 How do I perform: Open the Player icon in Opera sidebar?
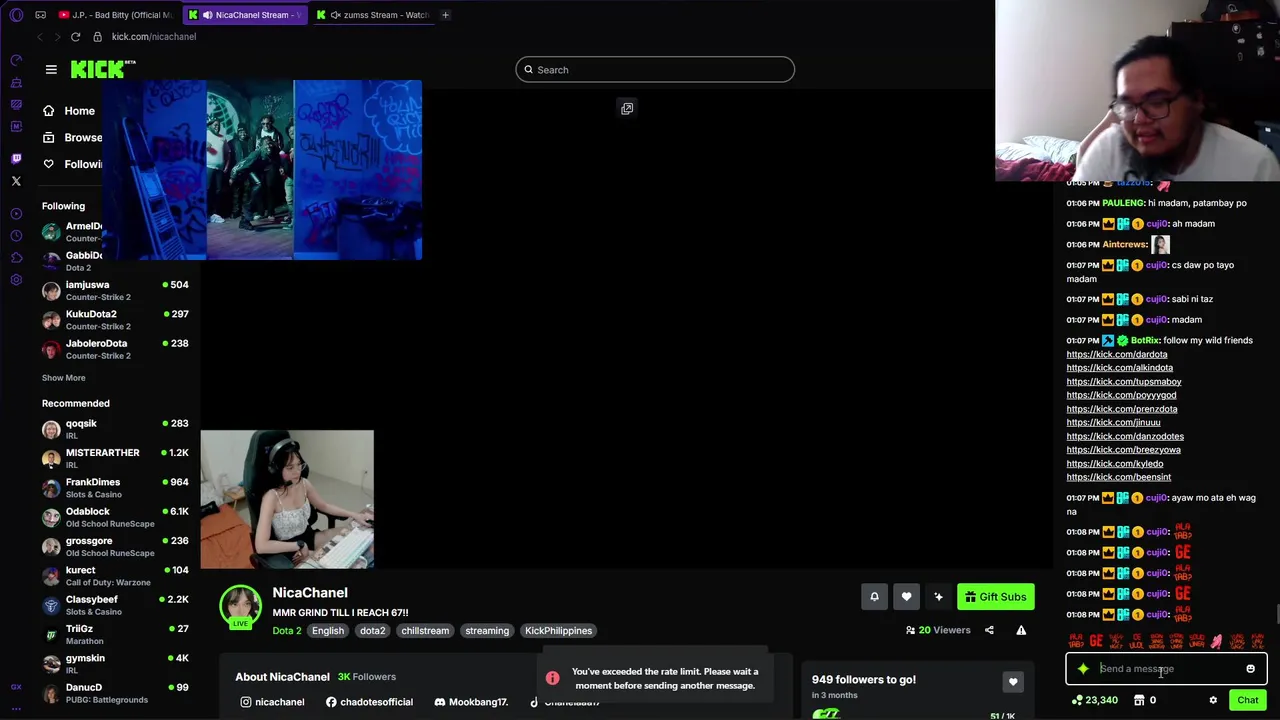[16, 213]
